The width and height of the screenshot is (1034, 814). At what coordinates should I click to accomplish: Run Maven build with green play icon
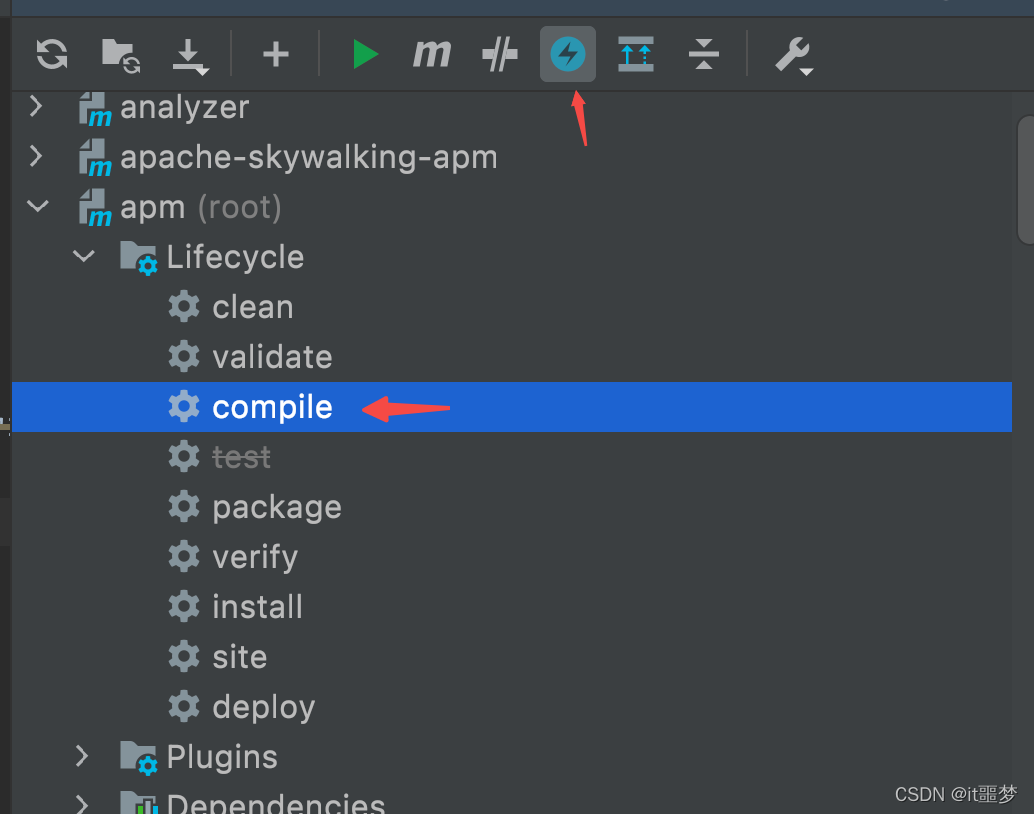click(365, 54)
